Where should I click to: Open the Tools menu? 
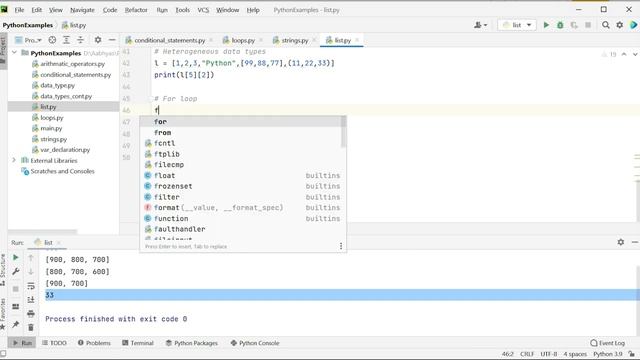point(182,10)
